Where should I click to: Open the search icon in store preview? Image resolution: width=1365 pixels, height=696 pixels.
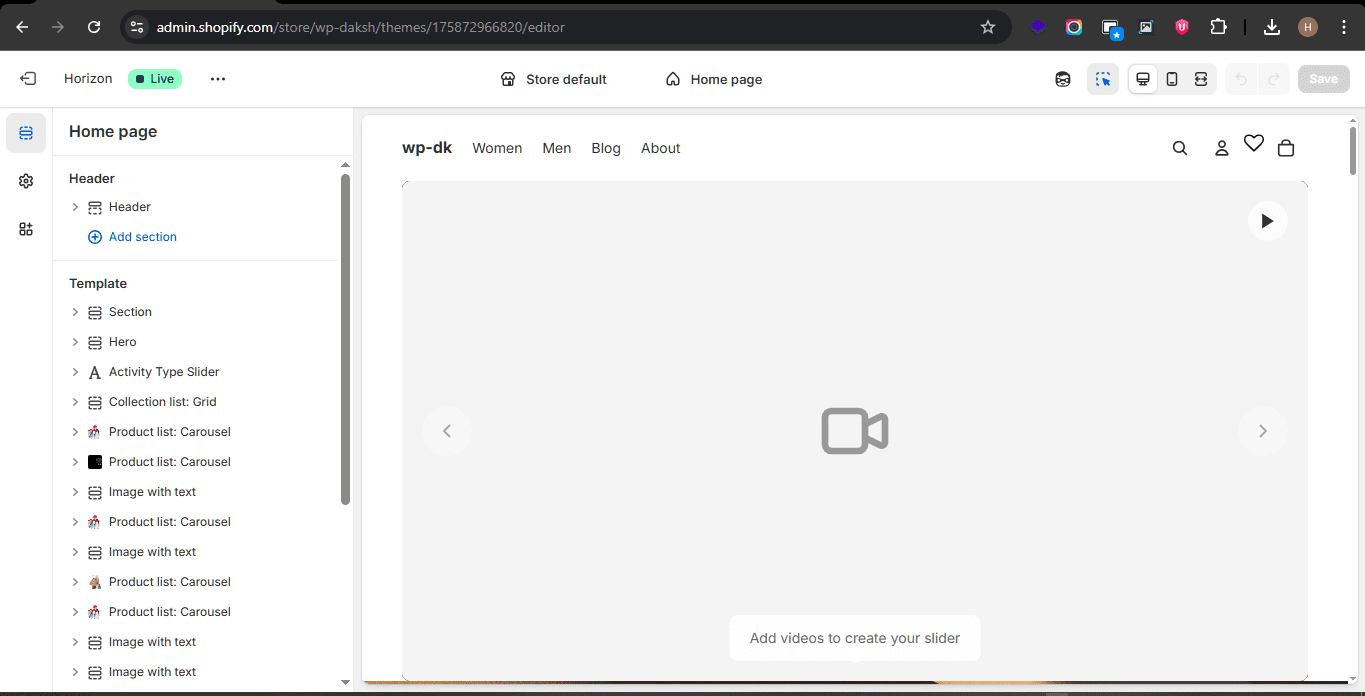(1180, 147)
